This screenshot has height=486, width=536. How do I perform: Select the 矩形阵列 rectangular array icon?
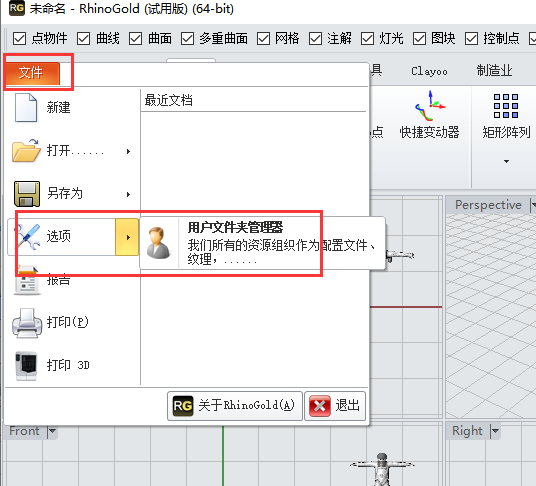click(x=506, y=106)
